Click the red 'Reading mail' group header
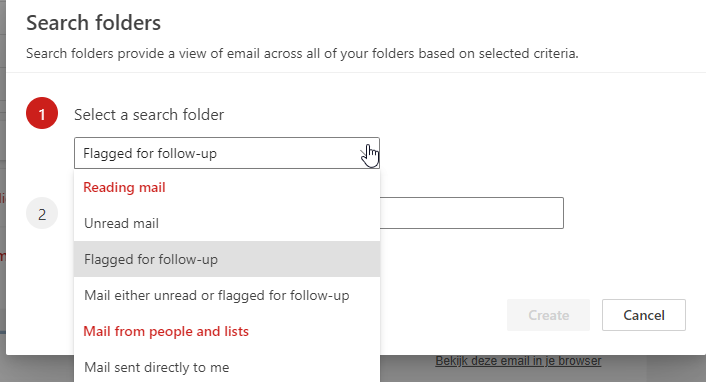The width and height of the screenshot is (706, 382). tap(124, 187)
